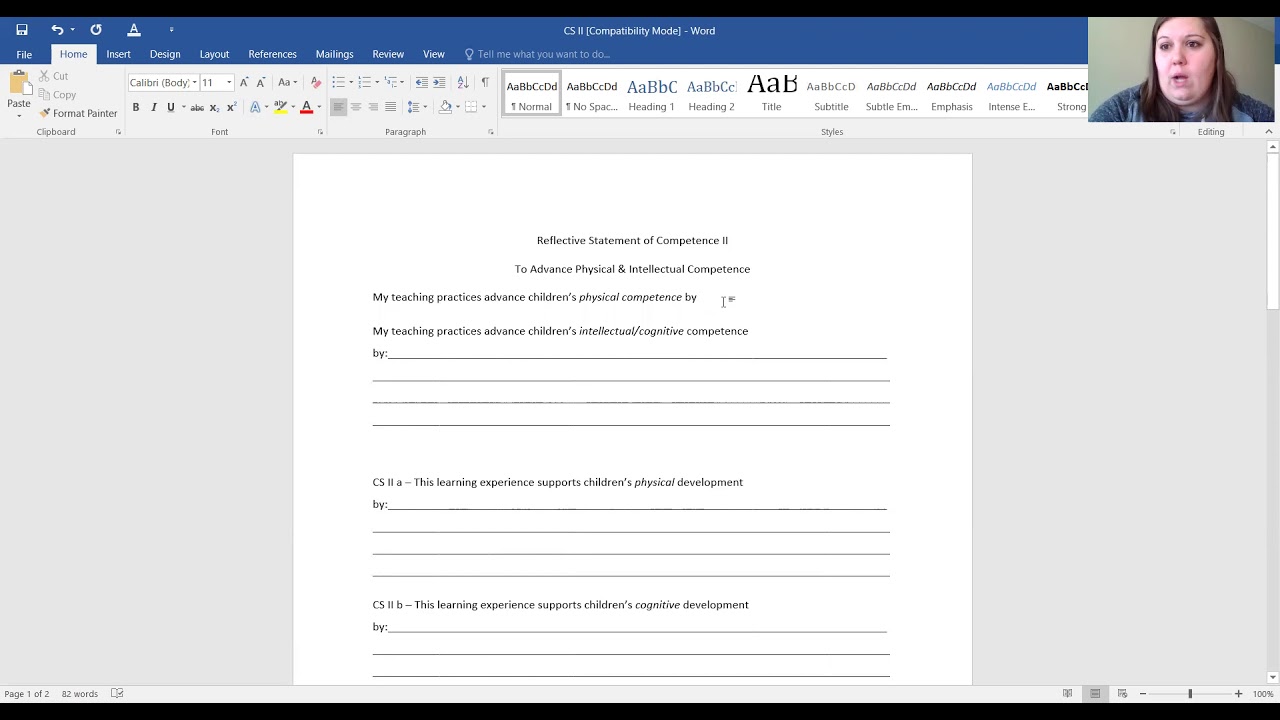This screenshot has width=1280, height=720.
Task: Sort text with the A-Z icon
Action: 463,82
